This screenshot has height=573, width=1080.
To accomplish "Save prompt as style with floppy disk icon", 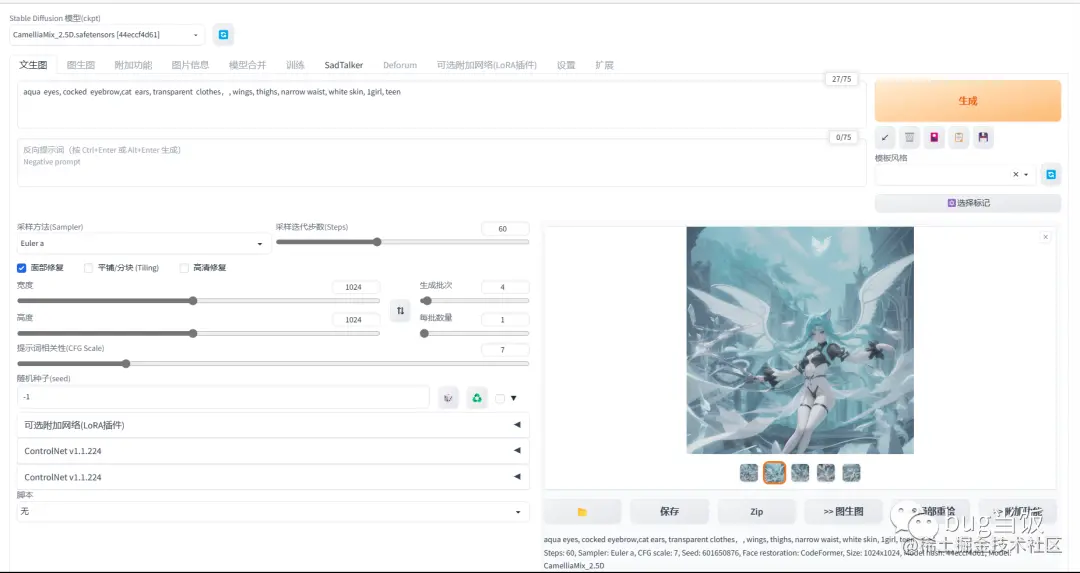I will tap(983, 138).
